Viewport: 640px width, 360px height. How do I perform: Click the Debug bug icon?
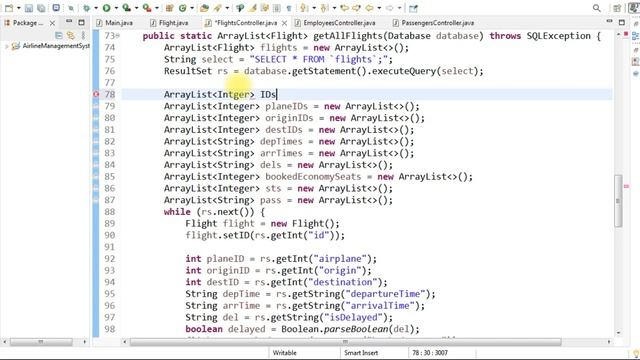click(87, 8)
